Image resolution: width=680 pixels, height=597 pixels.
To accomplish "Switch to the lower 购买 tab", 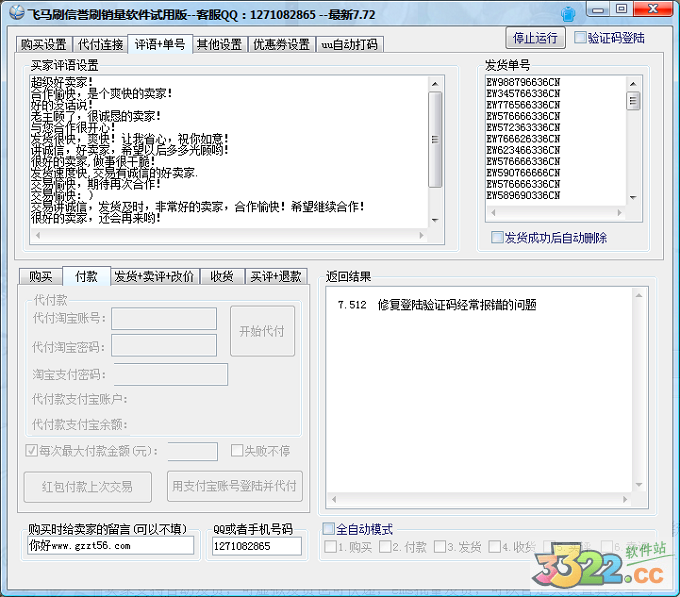I will pyautogui.click(x=41, y=276).
